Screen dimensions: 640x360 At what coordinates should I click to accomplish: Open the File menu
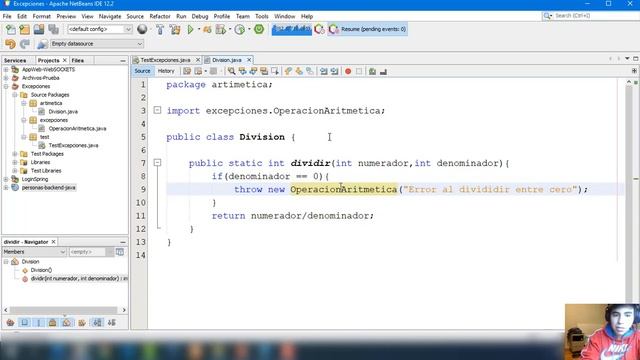(7, 16)
